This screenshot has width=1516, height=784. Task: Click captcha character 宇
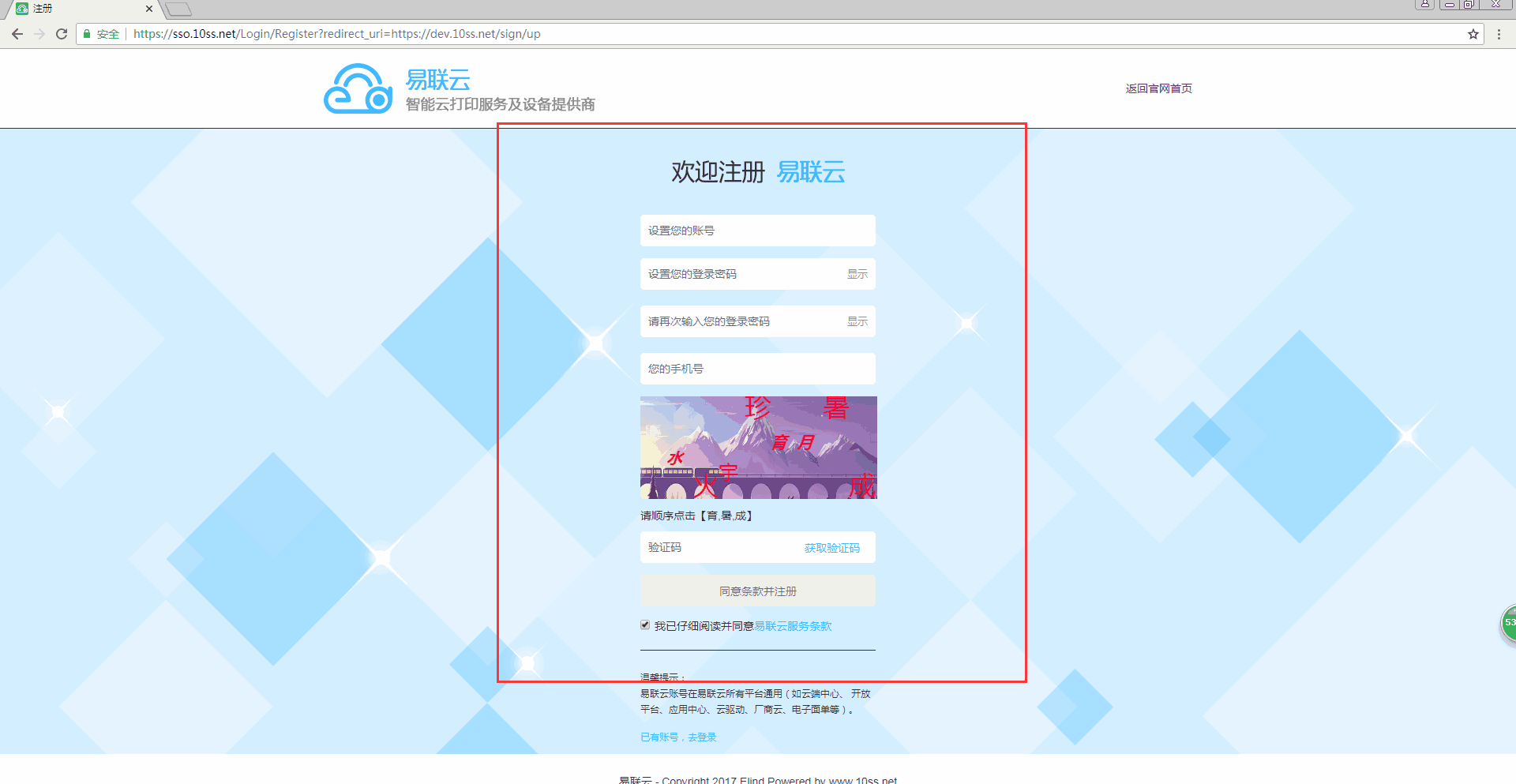click(x=728, y=472)
